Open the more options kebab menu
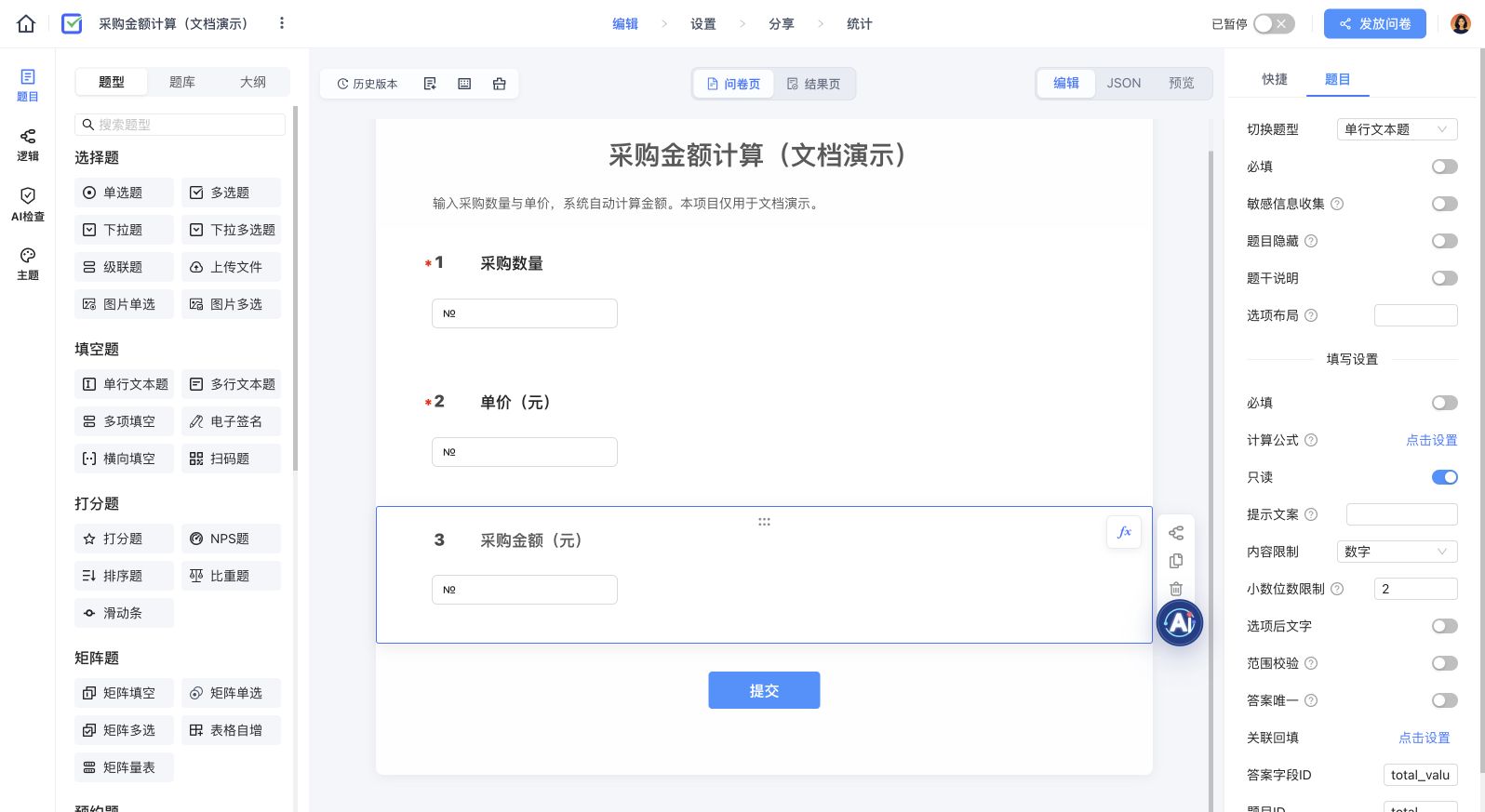Image resolution: width=1485 pixels, height=812 pixels. click(282, 23)
